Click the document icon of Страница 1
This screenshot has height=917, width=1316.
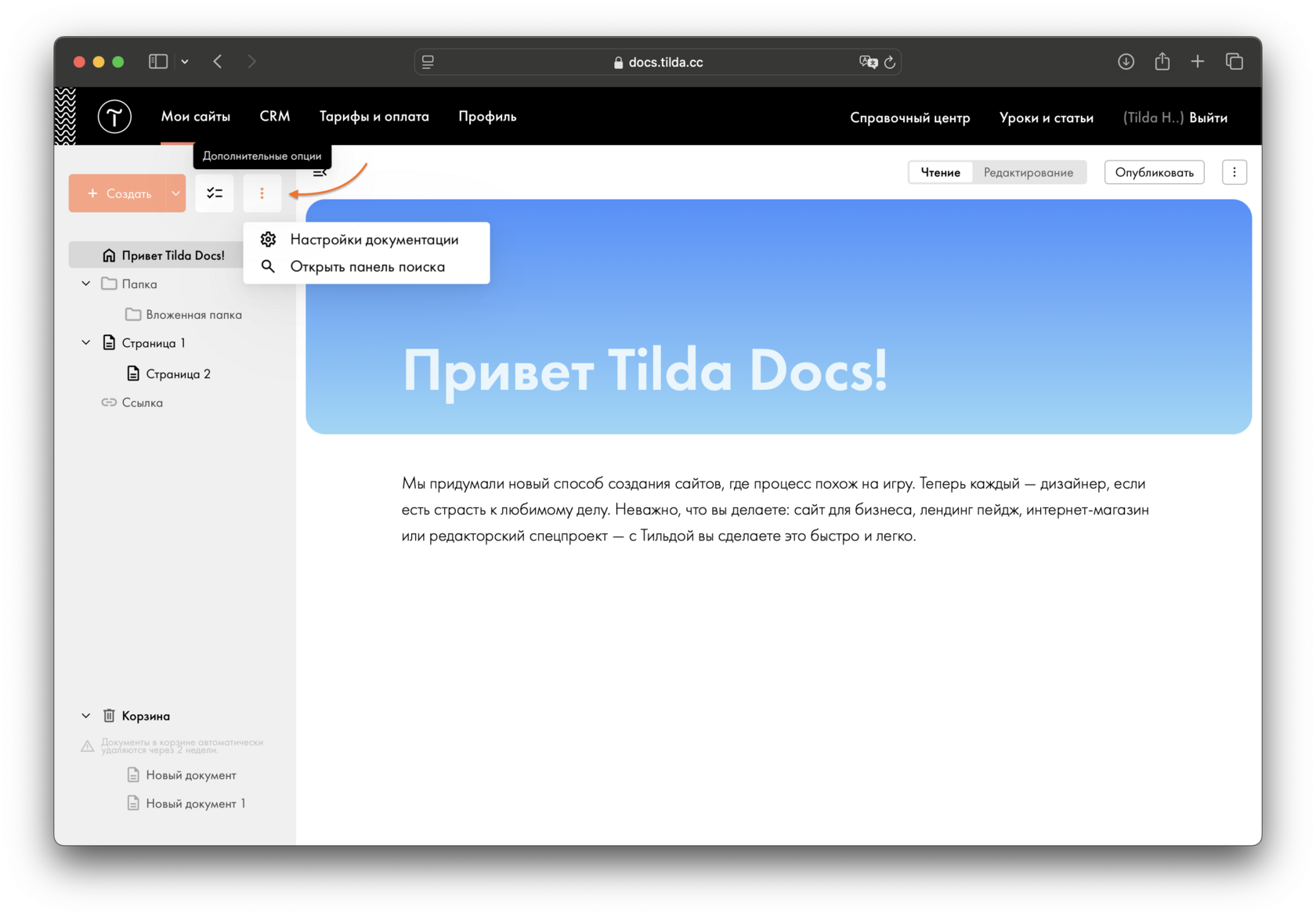coord(109,342)
